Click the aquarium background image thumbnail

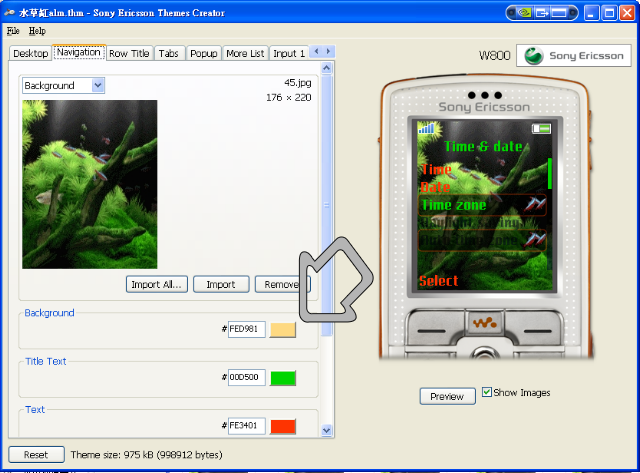pos(90,184)
